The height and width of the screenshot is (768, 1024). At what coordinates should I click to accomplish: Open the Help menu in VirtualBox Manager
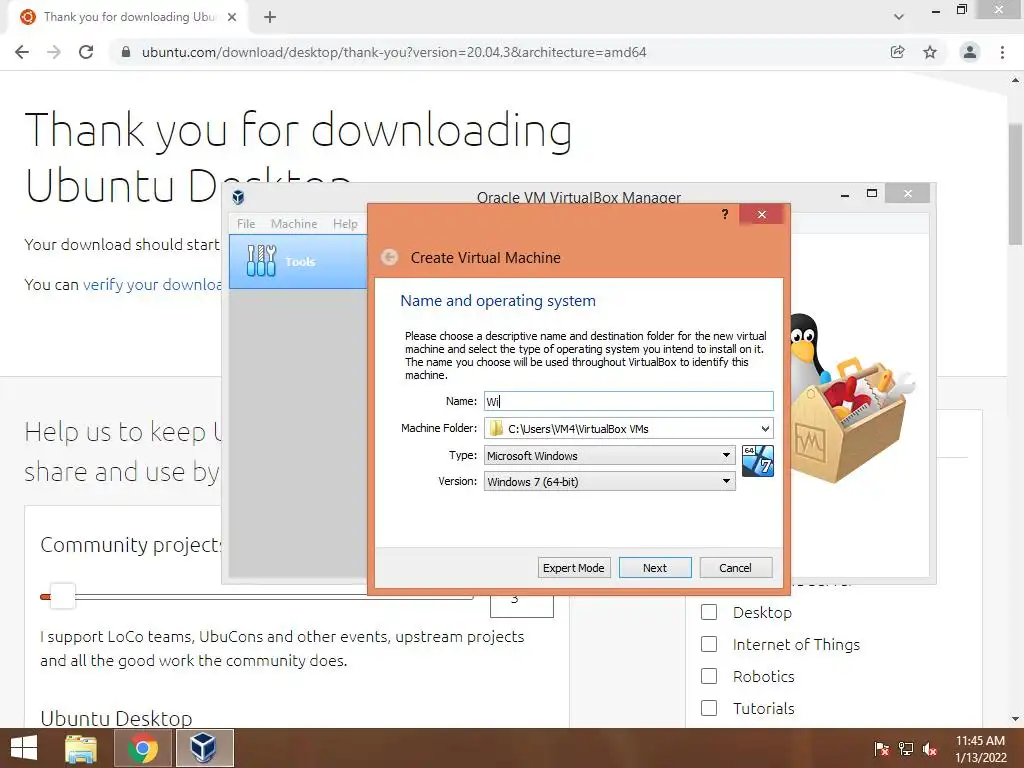click(x=345, y=223)
